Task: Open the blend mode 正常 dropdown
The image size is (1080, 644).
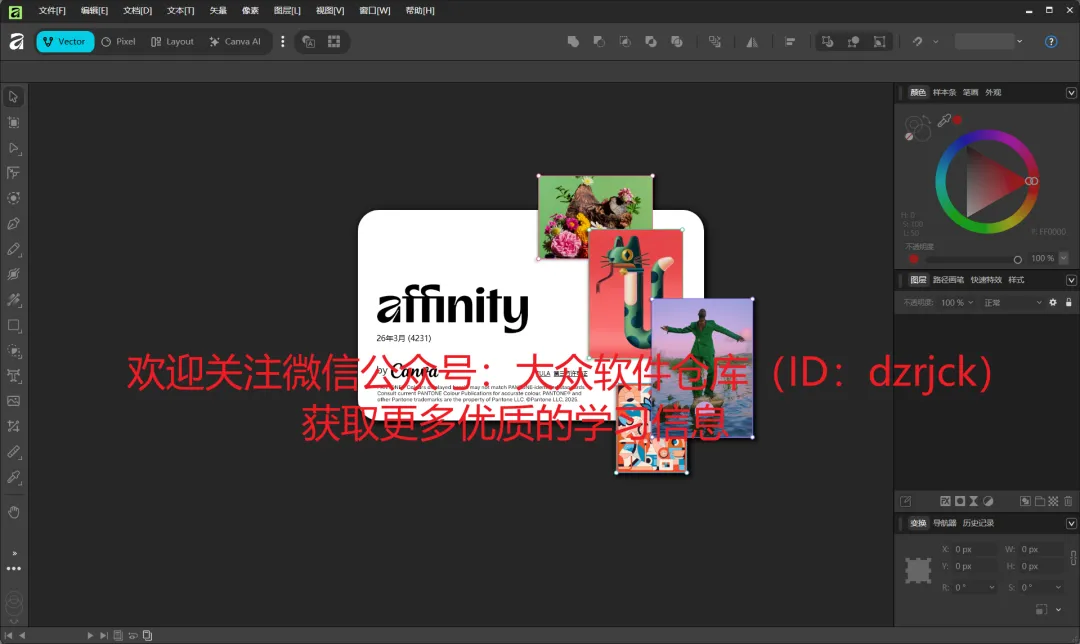Action: point(1012,302)
